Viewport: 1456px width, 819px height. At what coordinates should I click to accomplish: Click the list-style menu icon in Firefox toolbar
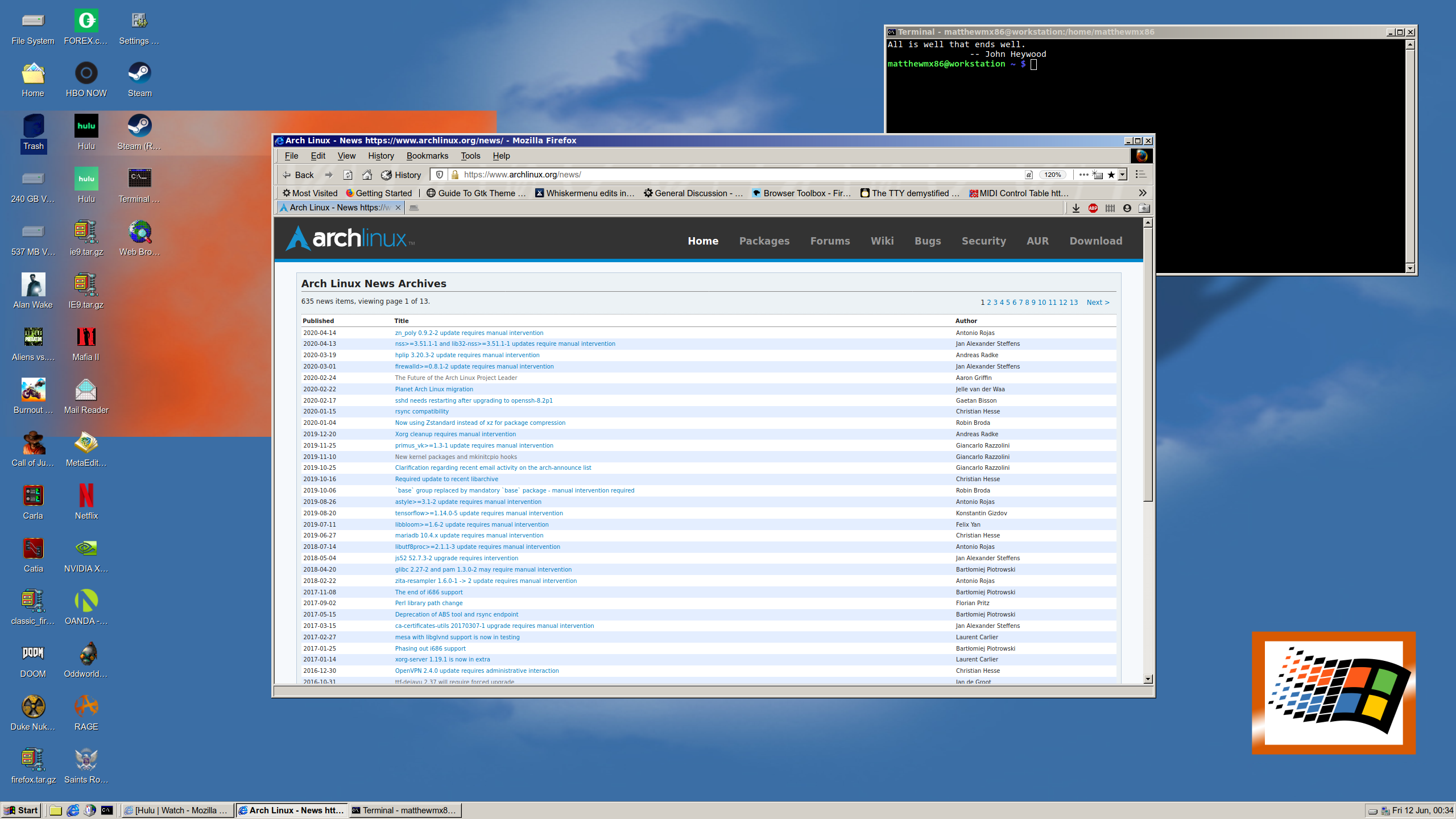pos(1141,175)
